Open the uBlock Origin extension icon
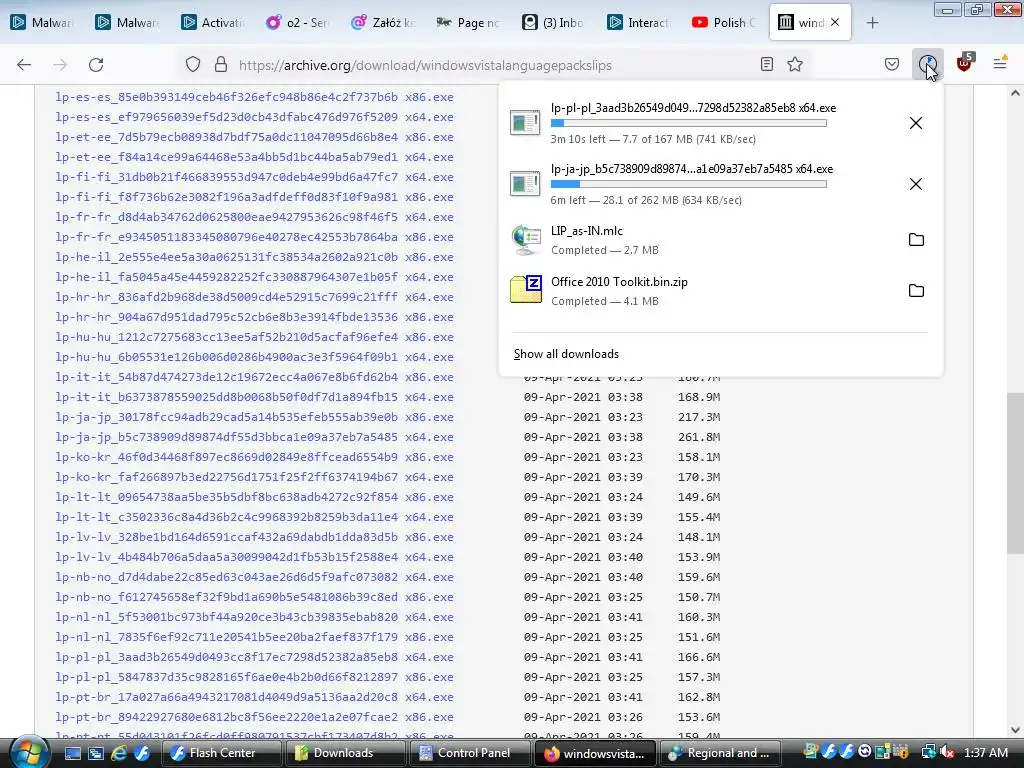1024x768 pixels. 964,64
